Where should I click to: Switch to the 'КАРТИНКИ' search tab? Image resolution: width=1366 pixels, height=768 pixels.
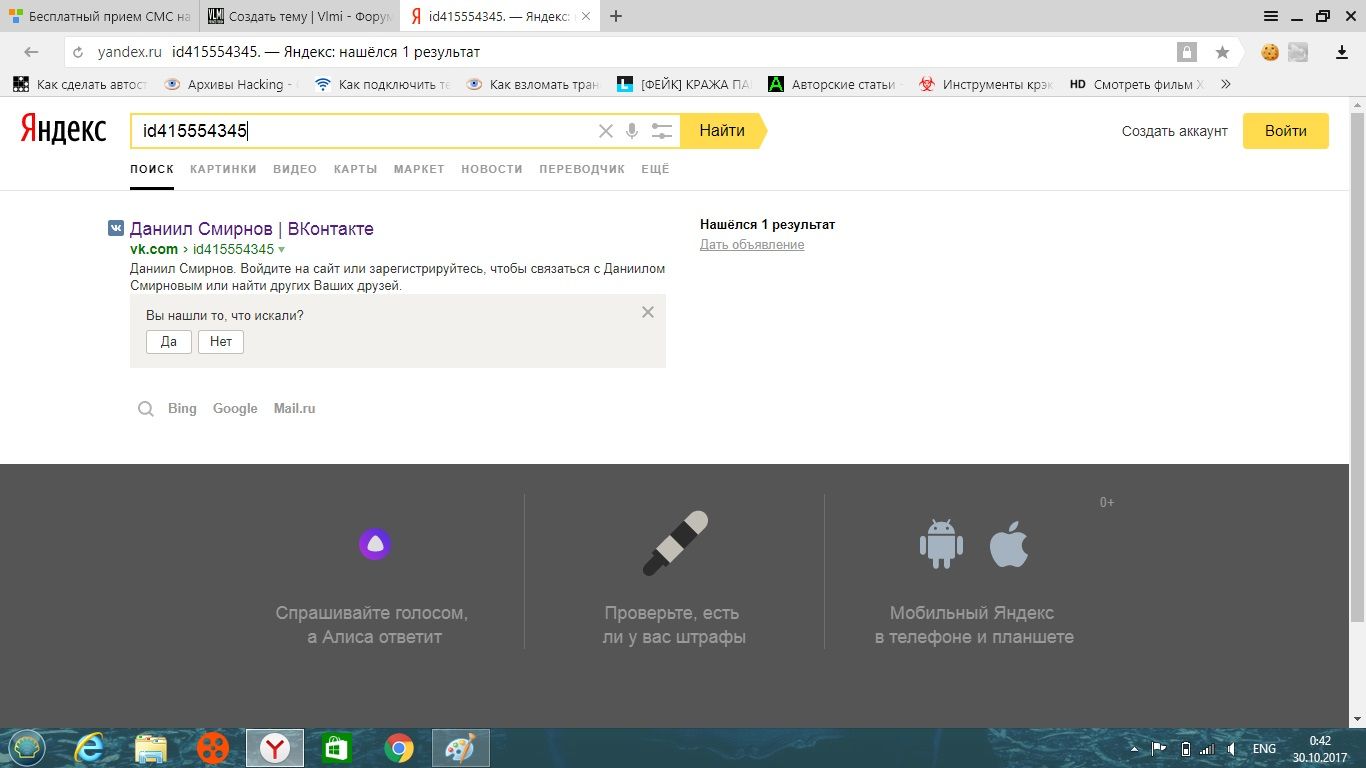[x=223, y=169]
